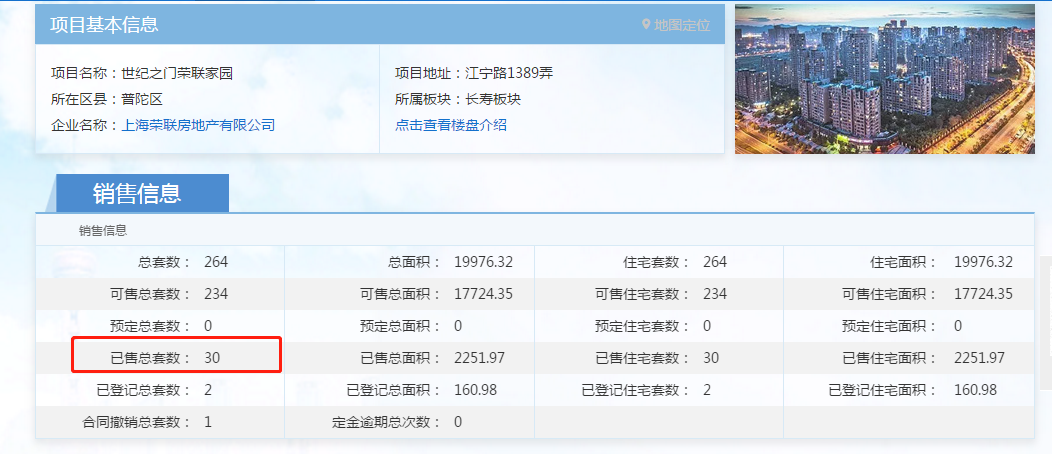Select 定金逾期总次数 value 0
Screen dimensions: 1052x454
tap(458, 422)
